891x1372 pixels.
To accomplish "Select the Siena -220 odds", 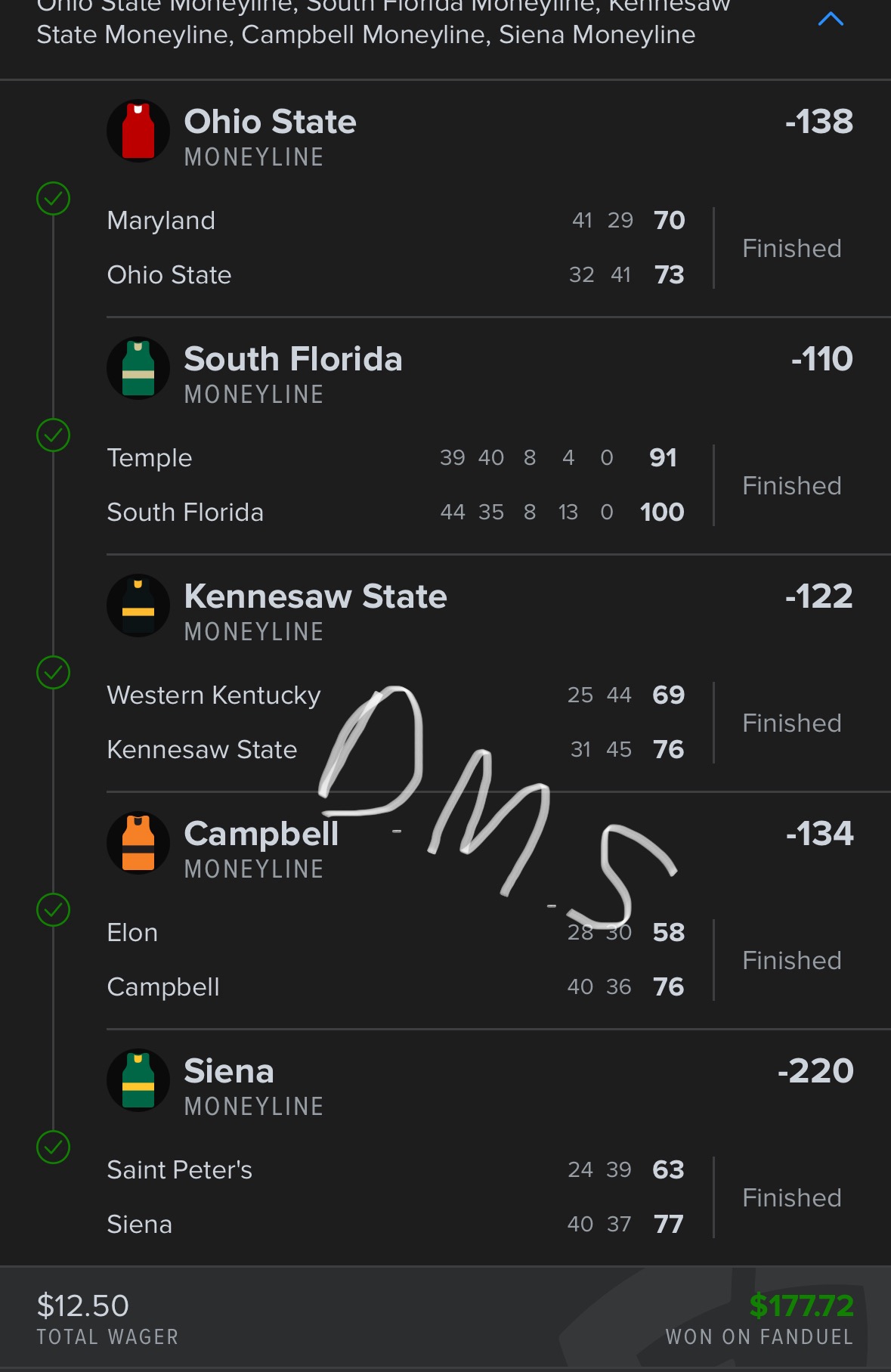I will (815, 1071).
